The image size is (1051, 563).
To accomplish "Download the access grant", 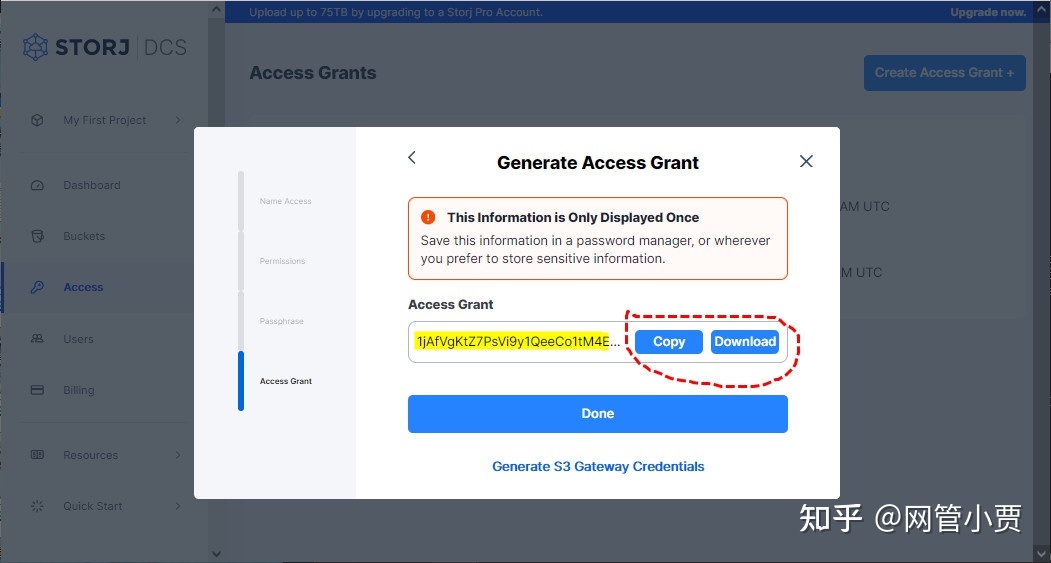I will point(745,342).
